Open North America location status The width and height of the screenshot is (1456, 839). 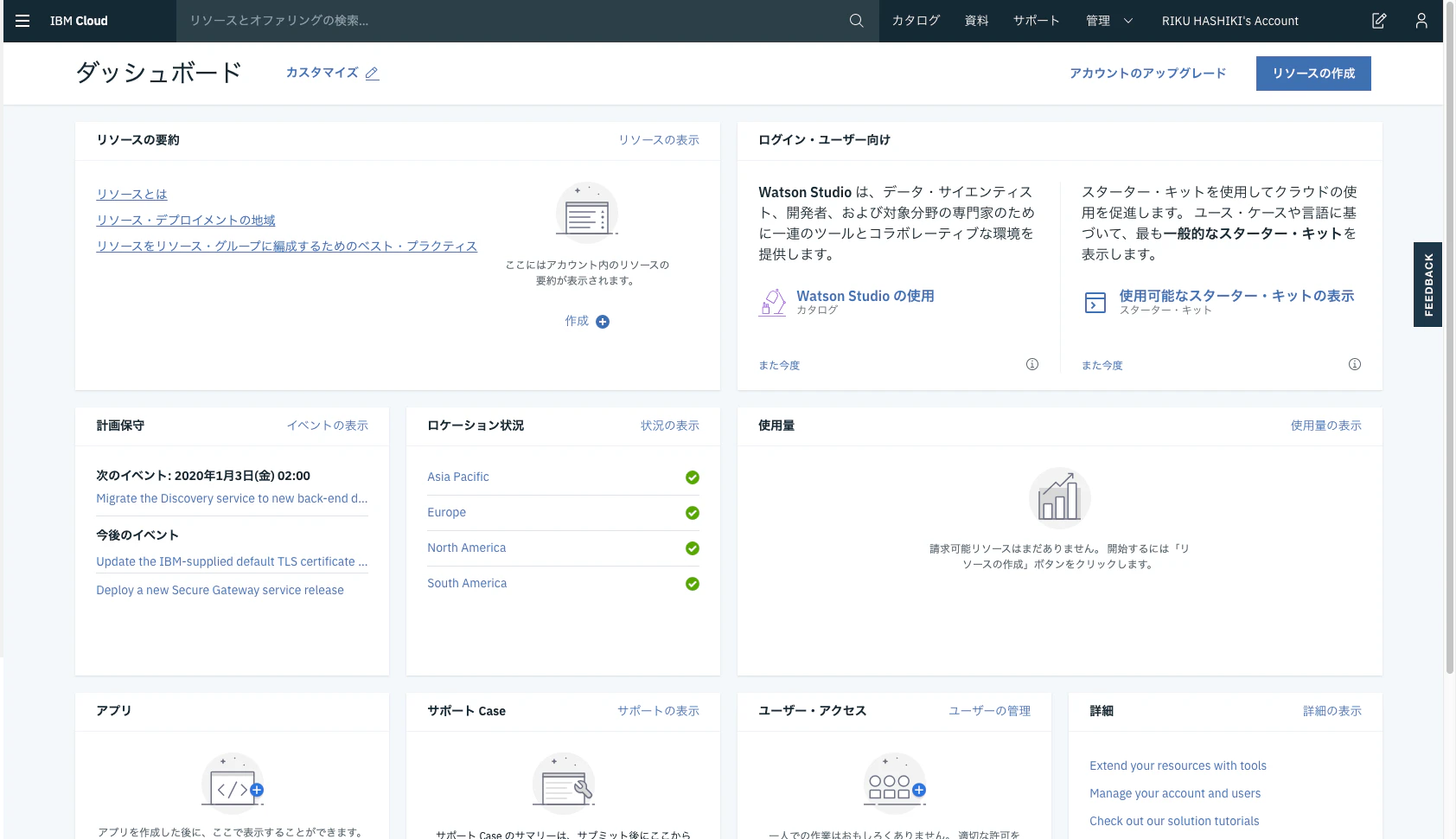(x=467, y=548)
